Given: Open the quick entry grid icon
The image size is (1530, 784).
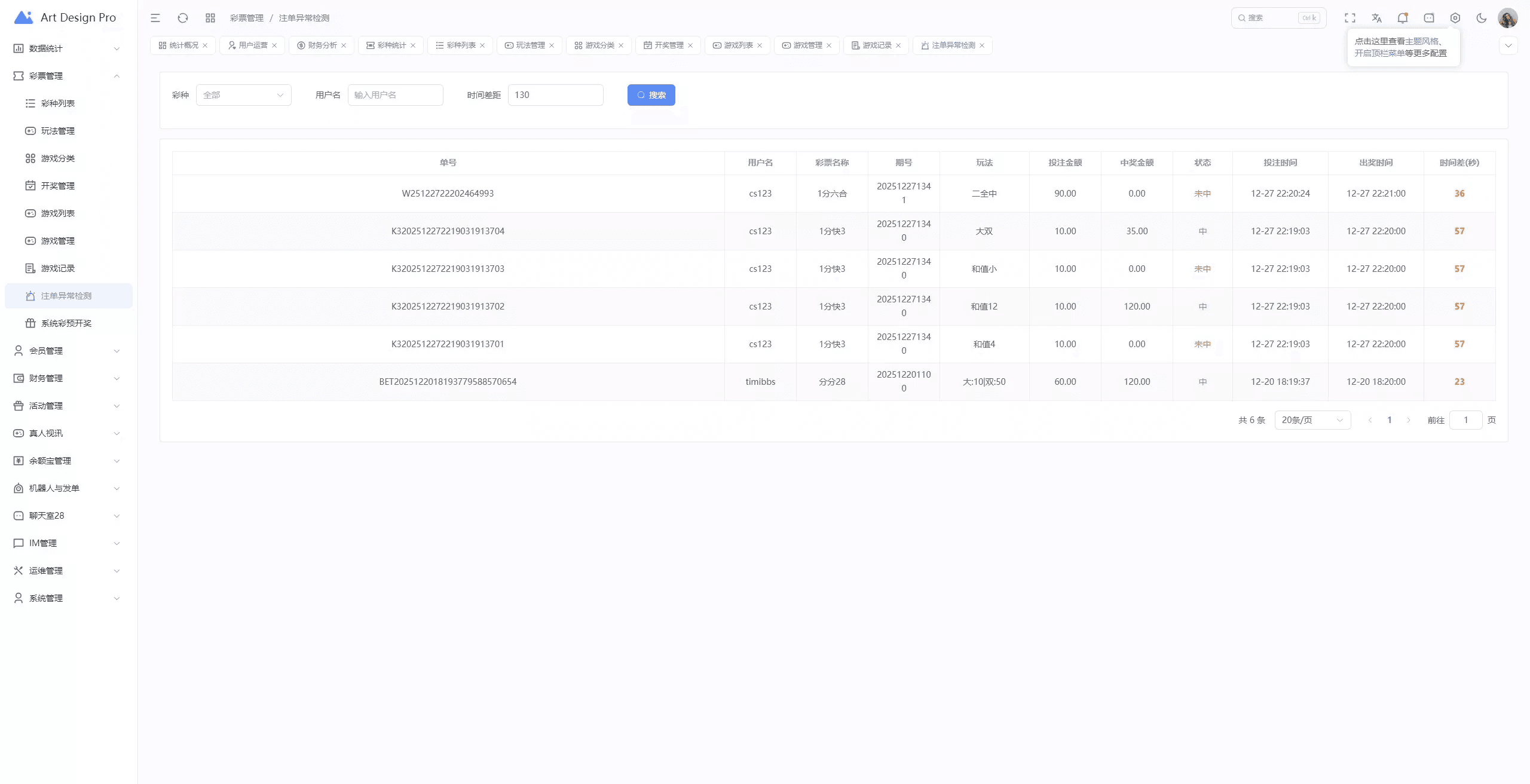Looking at the screenshot, I should pos(210,18).
